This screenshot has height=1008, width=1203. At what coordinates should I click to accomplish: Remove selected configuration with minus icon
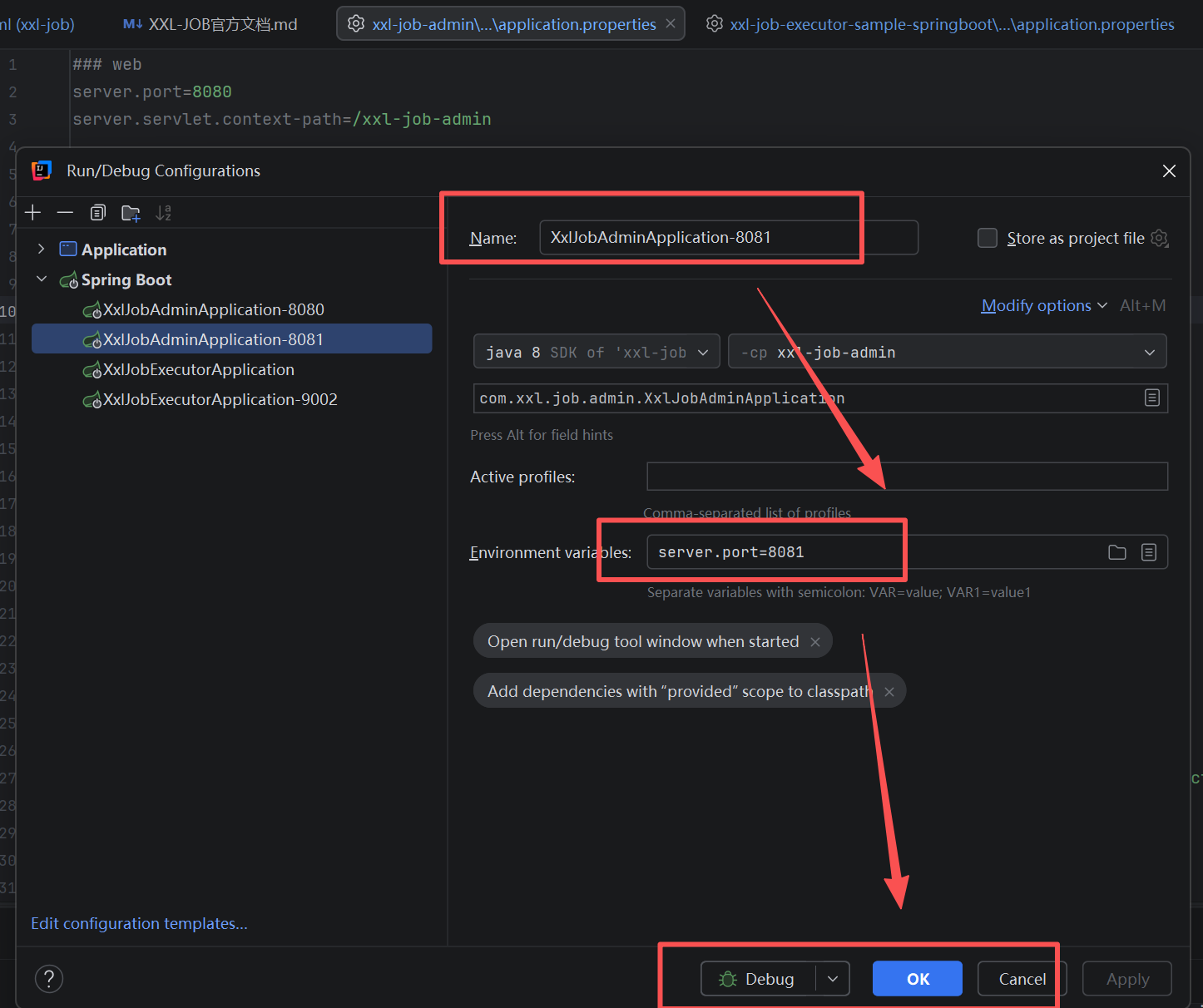pyautogui.click(x=65, y=213)
